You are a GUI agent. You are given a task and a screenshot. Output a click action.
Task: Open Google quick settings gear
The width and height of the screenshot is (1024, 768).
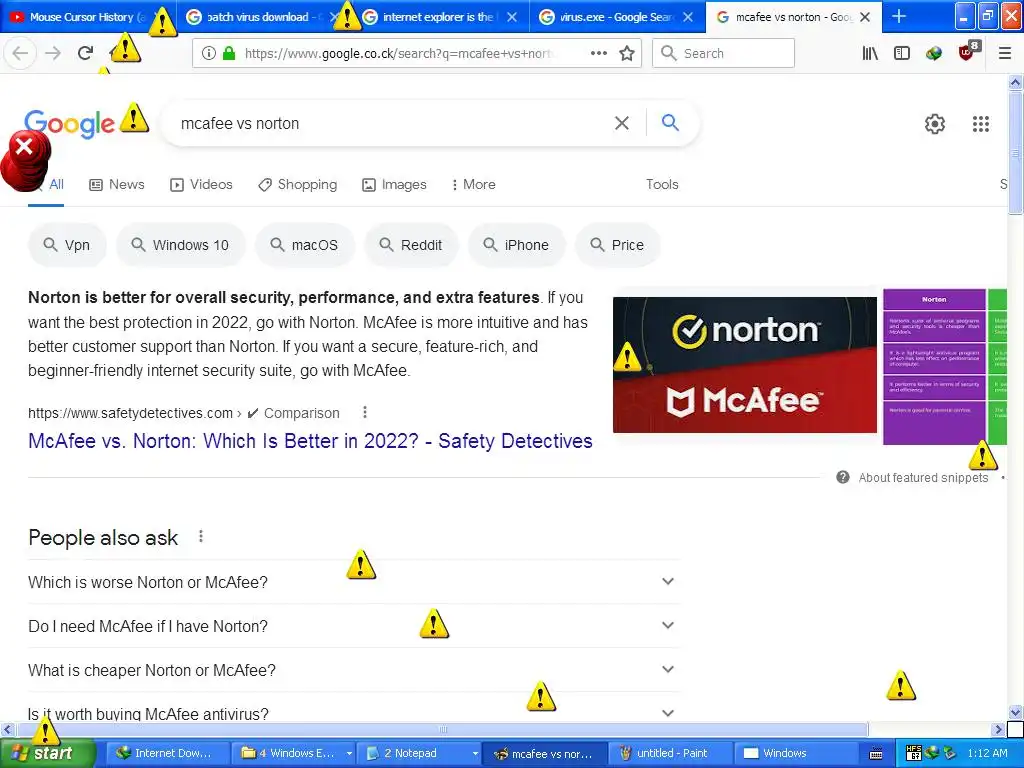pos(935,123)
